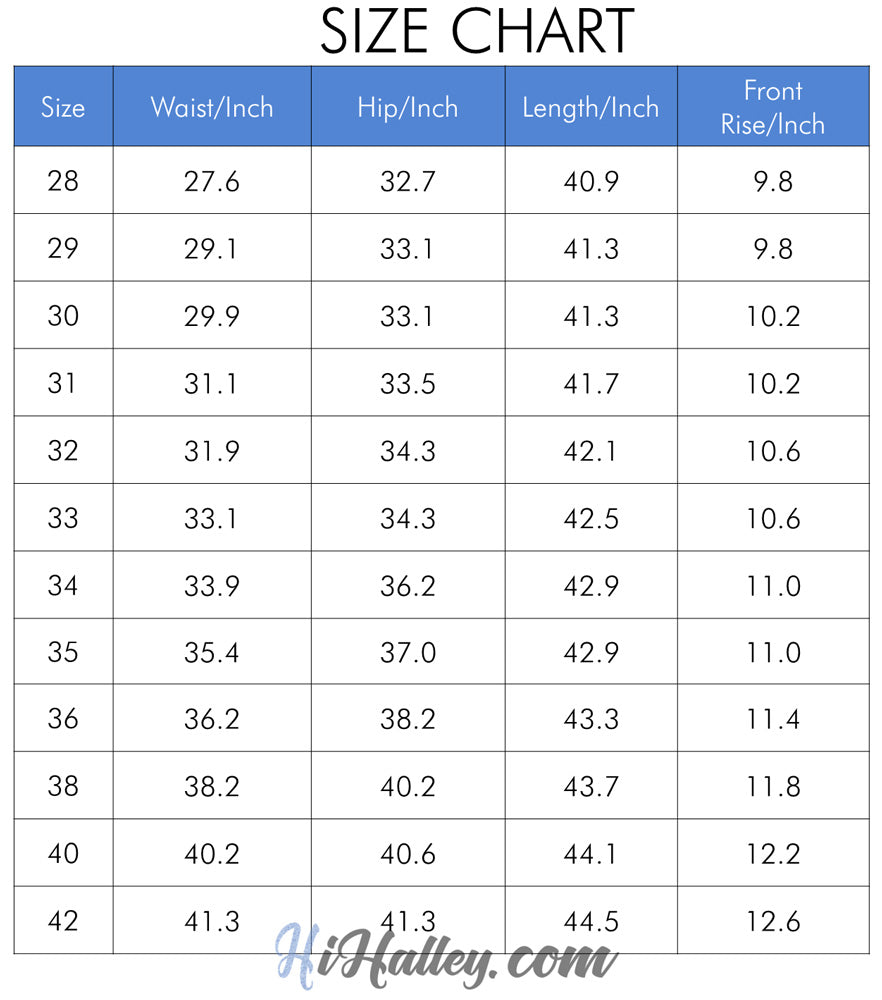The width and height of the screenshot is (882, 1000).
Task: Click the Length/Inch column header
Action: pyautogui.click(x=591, y=107)
